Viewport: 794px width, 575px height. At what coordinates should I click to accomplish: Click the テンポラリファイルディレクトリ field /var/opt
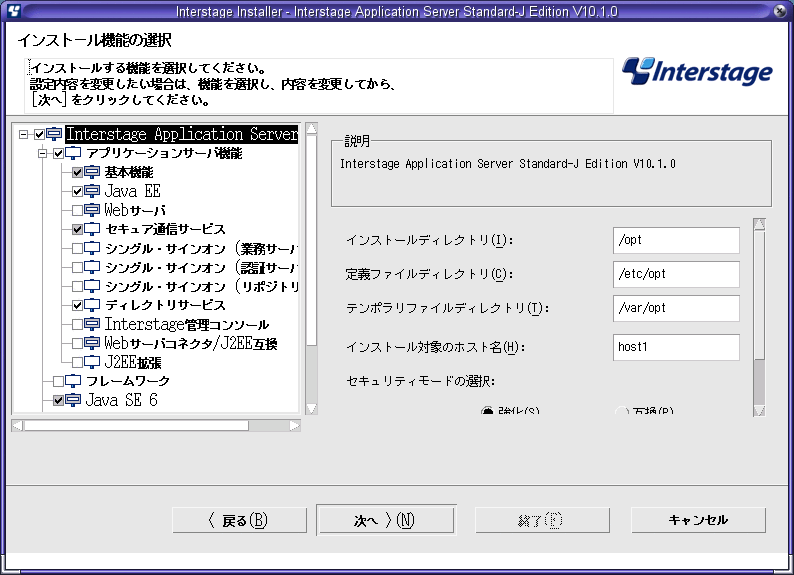[x=676, y=308]
